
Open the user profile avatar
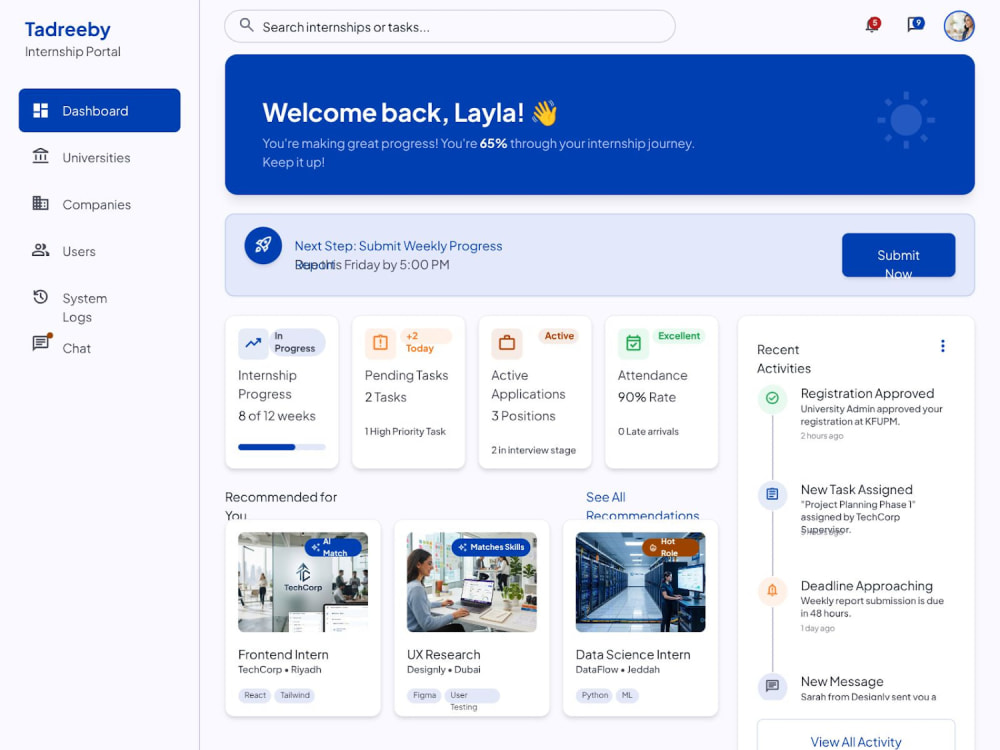pos(959,26)
